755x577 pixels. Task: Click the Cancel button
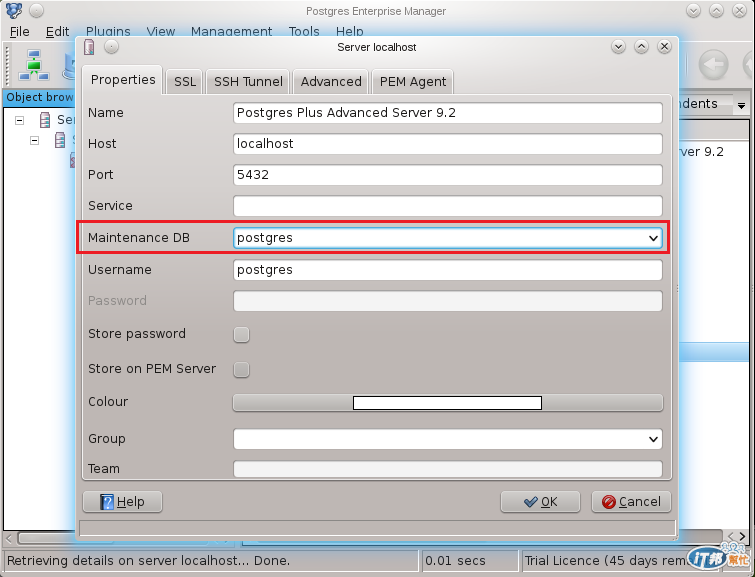pos(631,502)
